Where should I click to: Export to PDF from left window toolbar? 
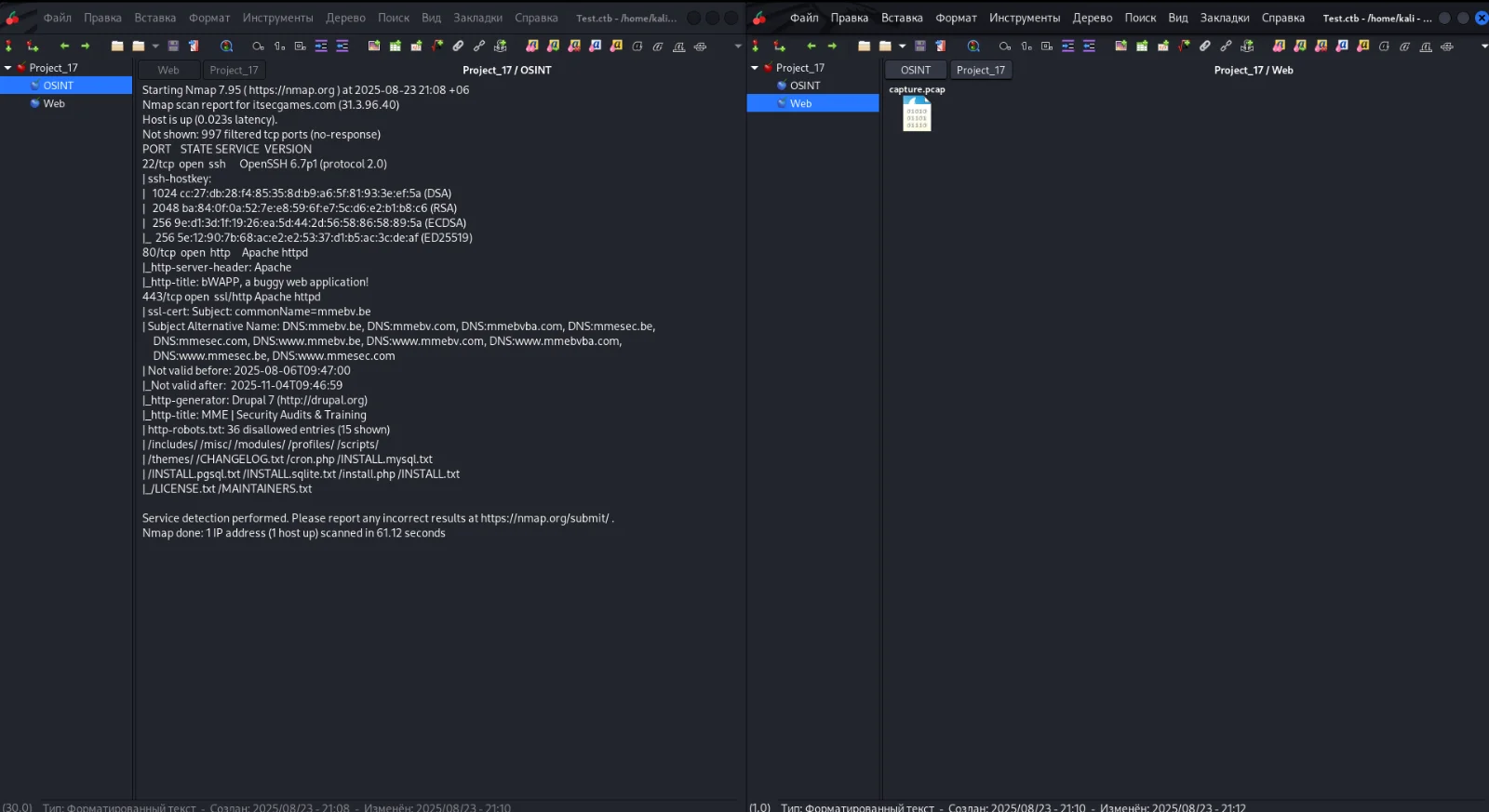pos(194,46)
